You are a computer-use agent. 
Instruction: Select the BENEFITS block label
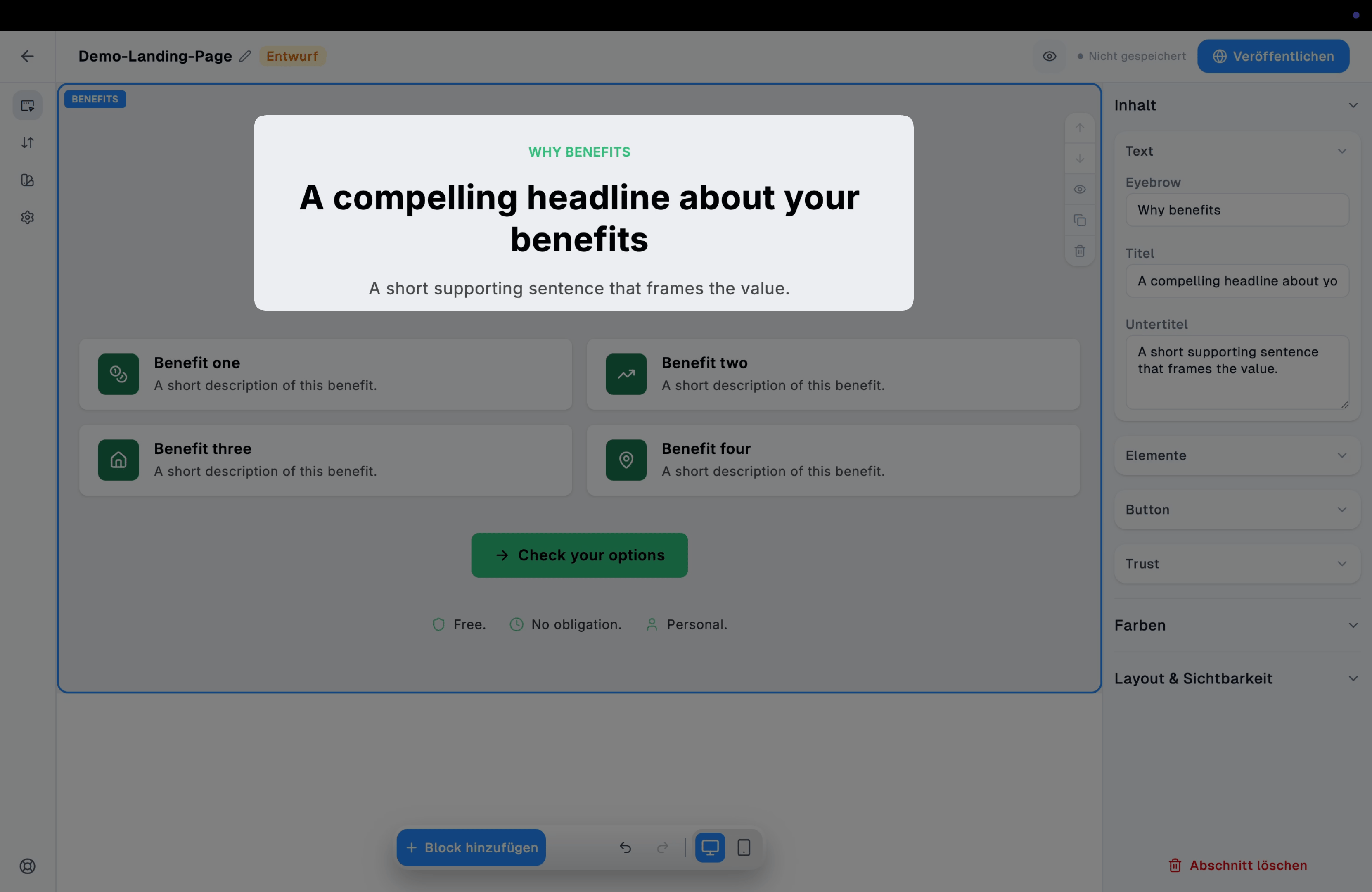coord(95,99)
